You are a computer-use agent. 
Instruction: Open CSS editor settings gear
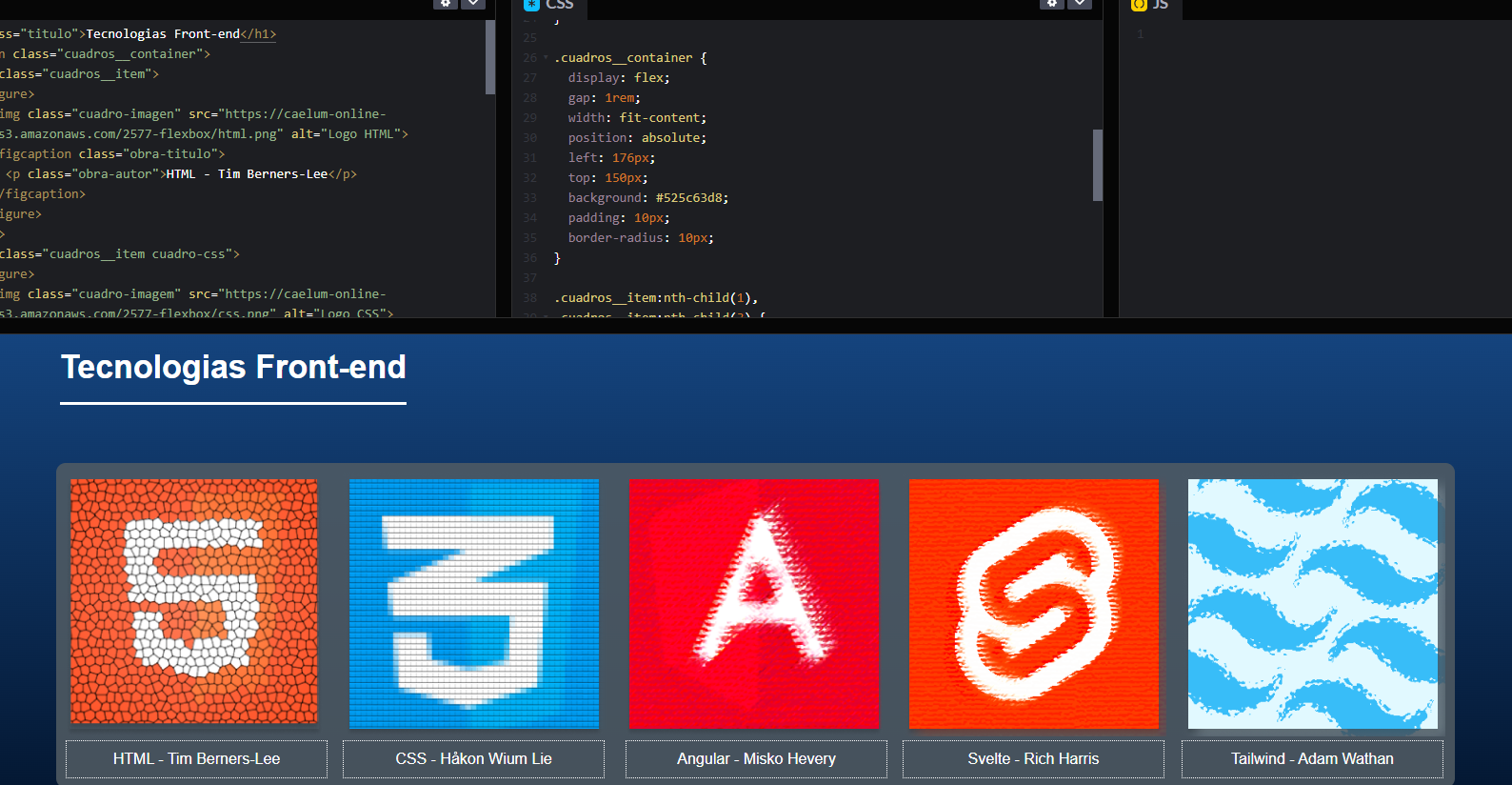pyautogui.click(x=1052, y=4)
